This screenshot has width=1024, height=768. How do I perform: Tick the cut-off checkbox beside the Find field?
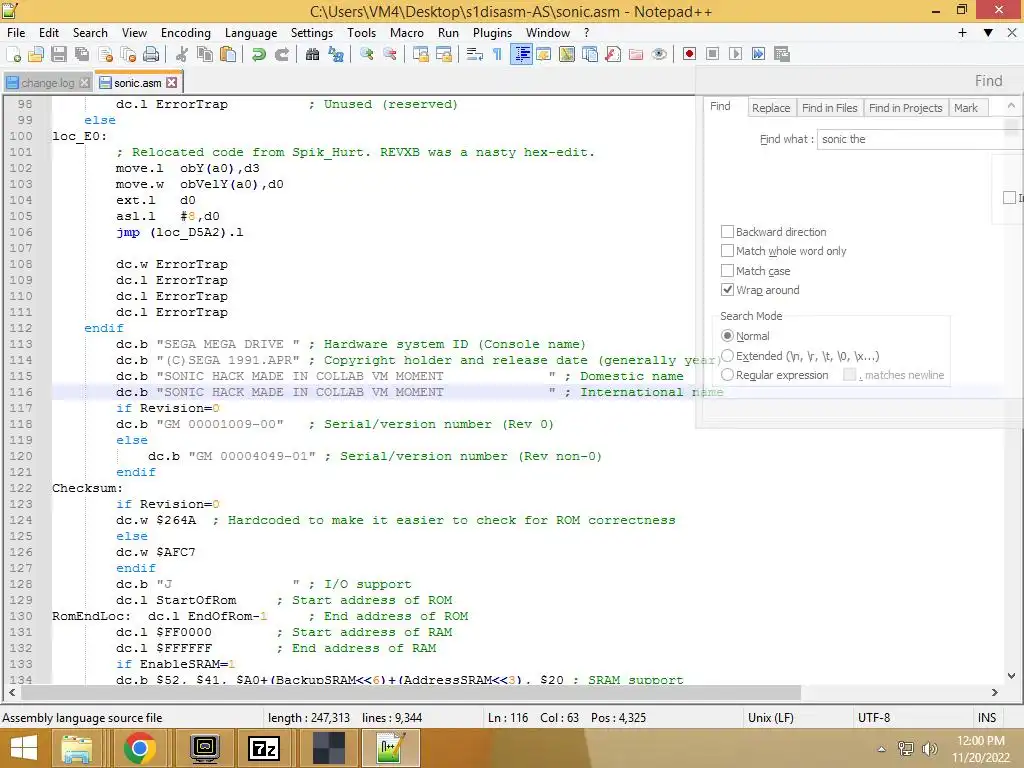(1009, 198)
